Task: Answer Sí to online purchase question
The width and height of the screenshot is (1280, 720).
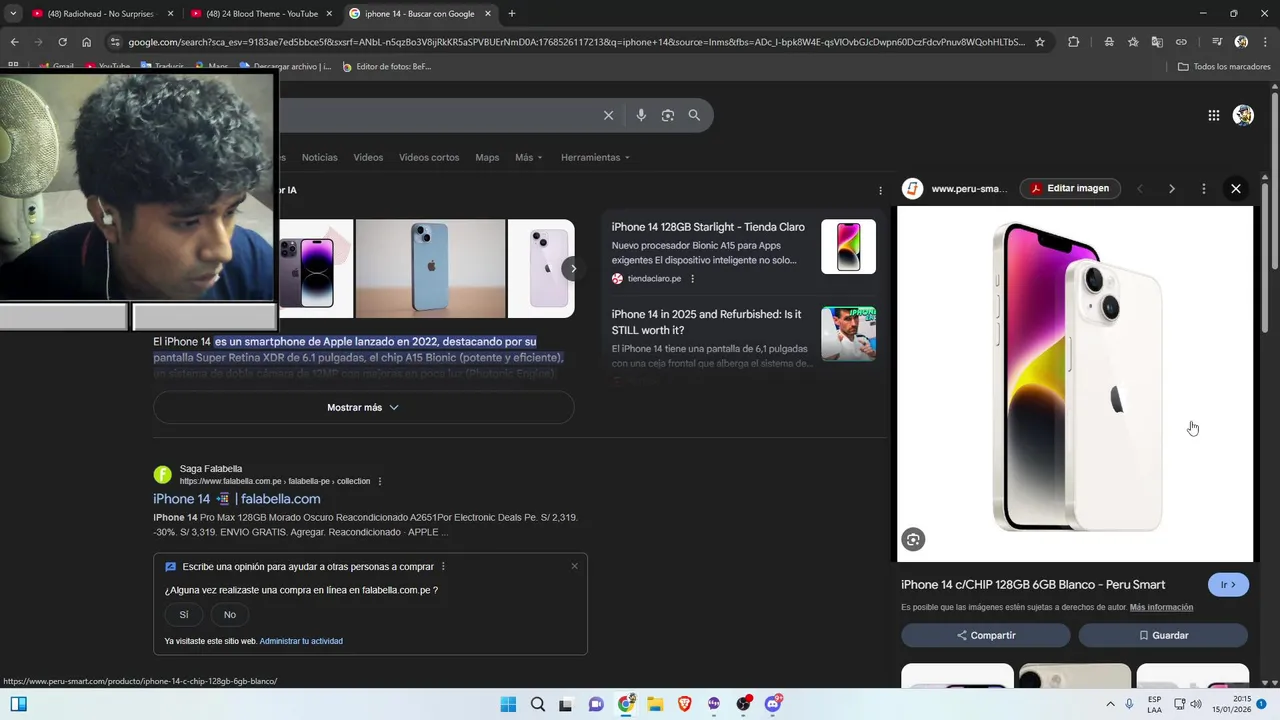Action: click(184, 614)
